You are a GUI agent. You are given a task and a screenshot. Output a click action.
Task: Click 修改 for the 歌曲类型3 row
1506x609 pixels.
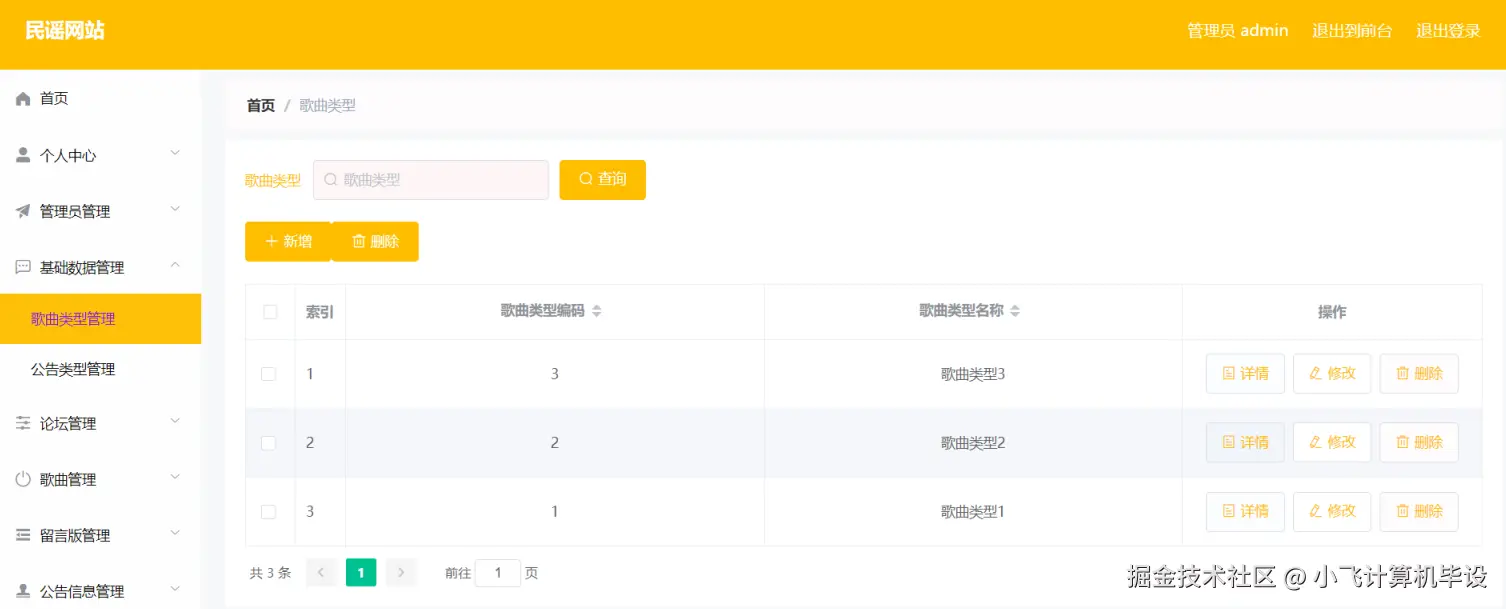pyautogui.click(x=1332, y=374)
